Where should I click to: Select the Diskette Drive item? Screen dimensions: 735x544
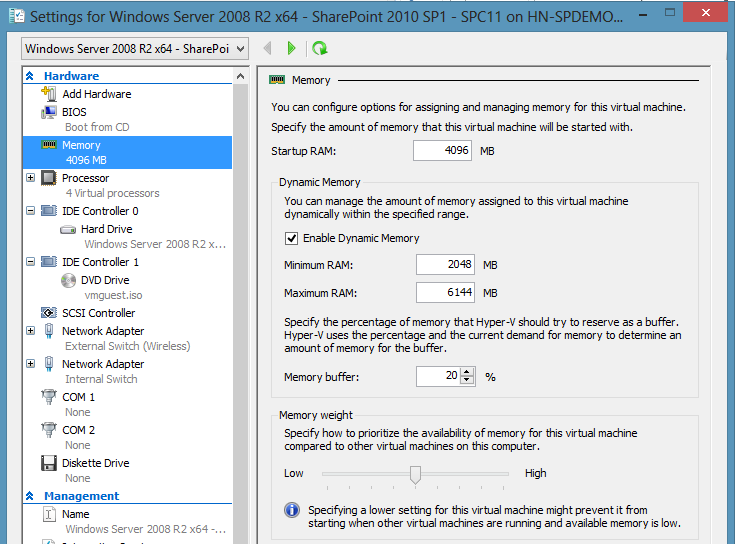tap(96, 463)
